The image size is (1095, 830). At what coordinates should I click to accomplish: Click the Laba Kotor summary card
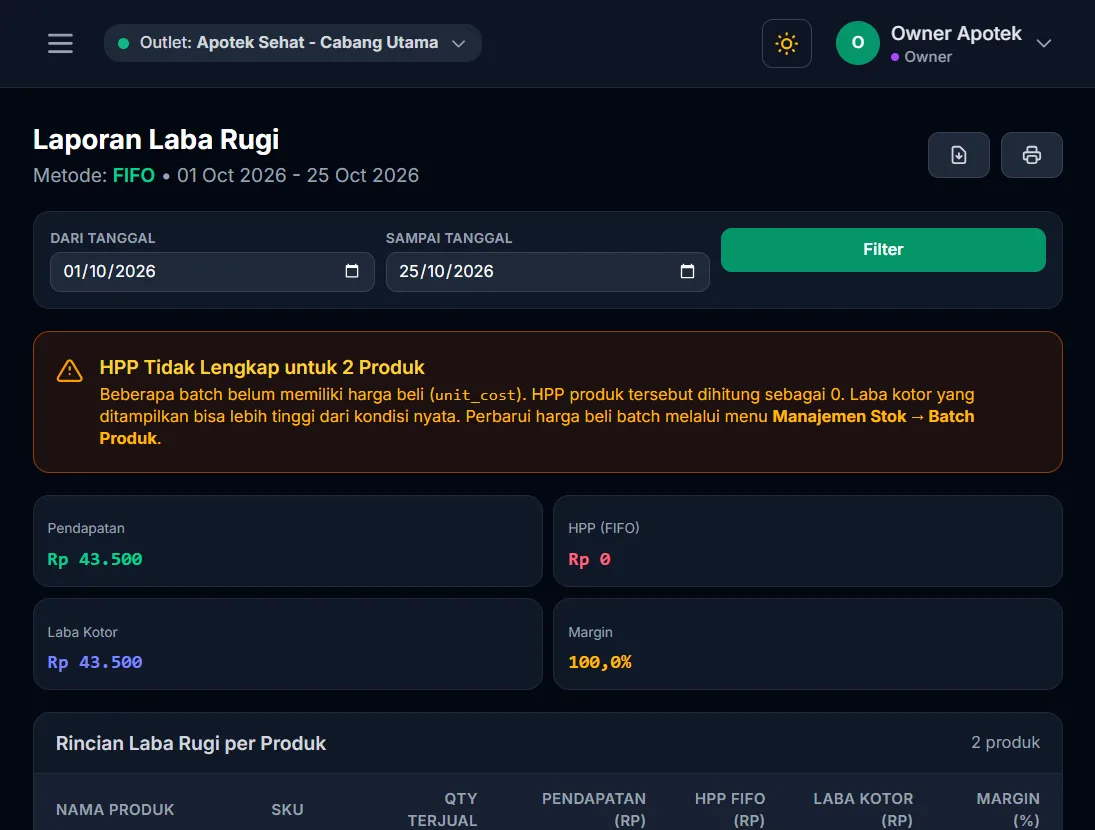tap(288, 644)
